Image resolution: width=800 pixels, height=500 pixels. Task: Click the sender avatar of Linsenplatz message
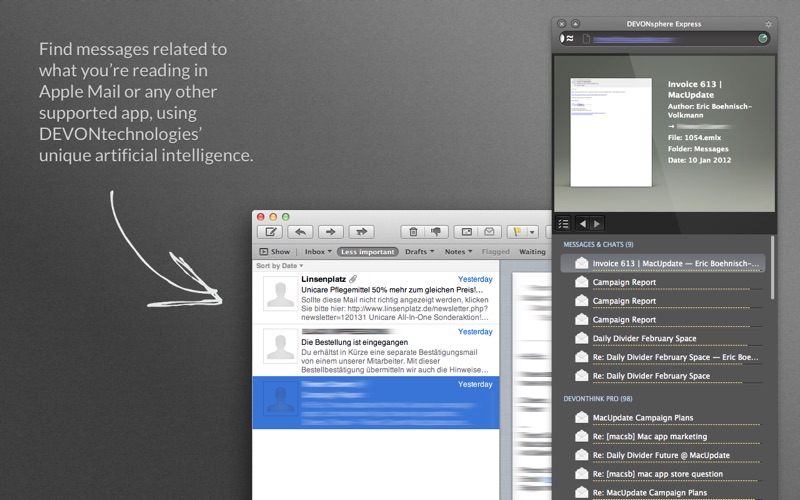tap(280, 294)
